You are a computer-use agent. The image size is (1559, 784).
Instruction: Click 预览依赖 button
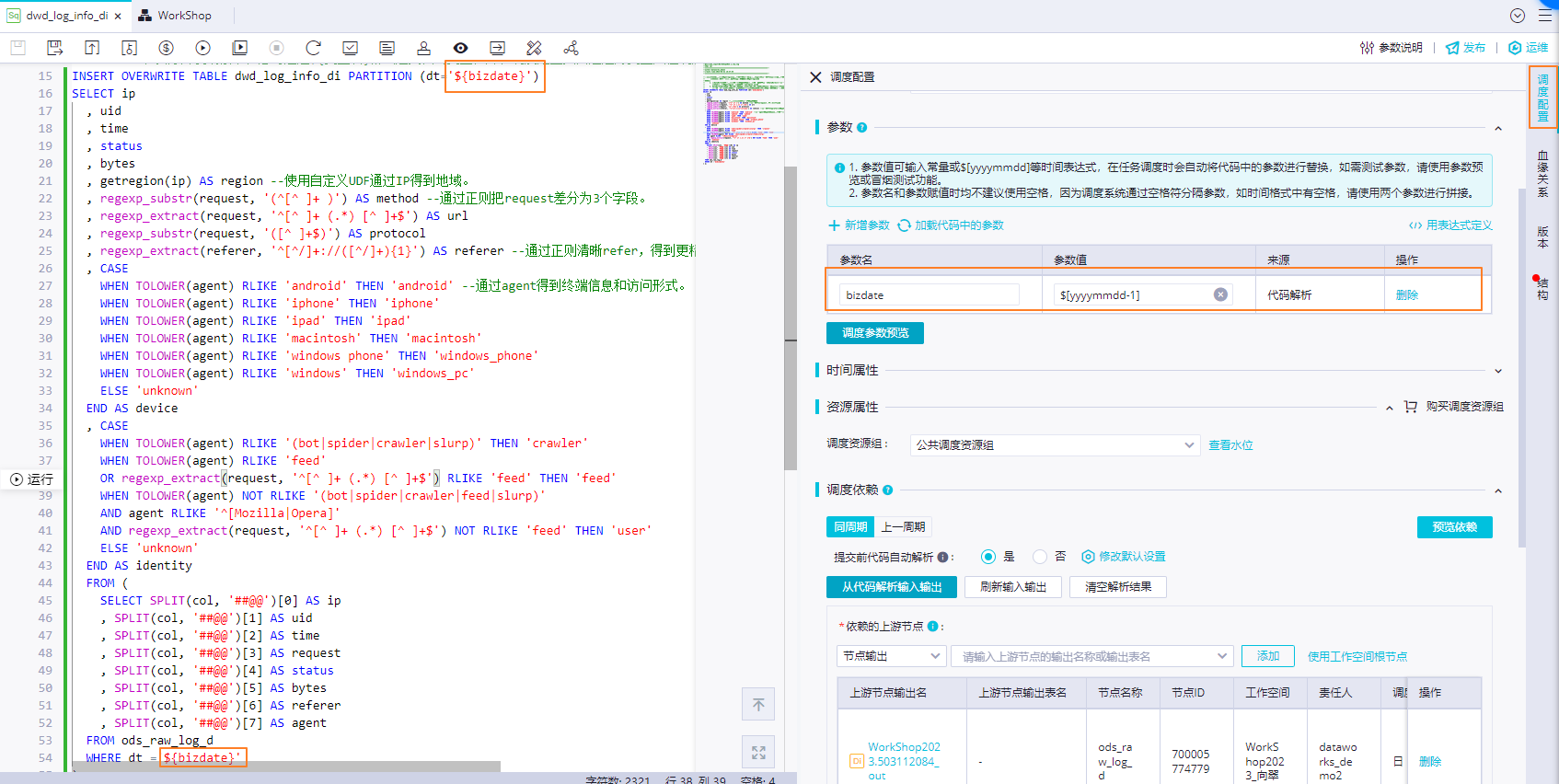coord(1455,527)
